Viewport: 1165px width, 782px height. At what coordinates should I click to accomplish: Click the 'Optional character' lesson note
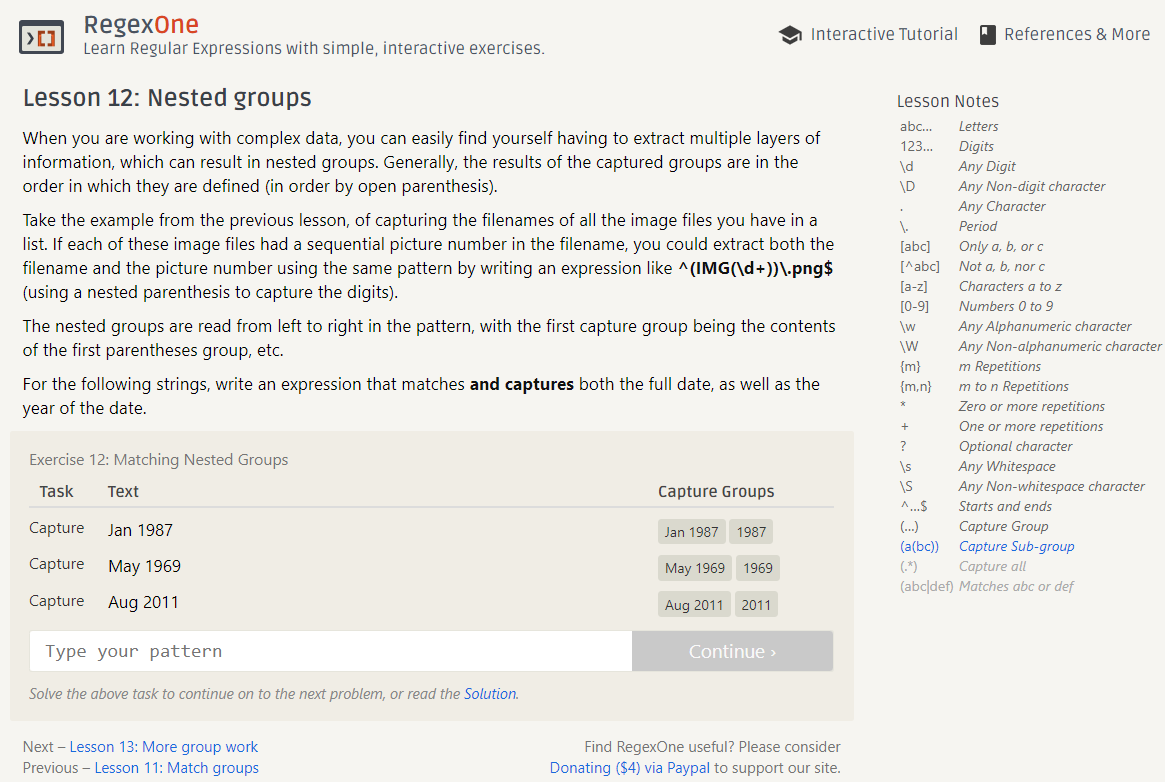1016,446
